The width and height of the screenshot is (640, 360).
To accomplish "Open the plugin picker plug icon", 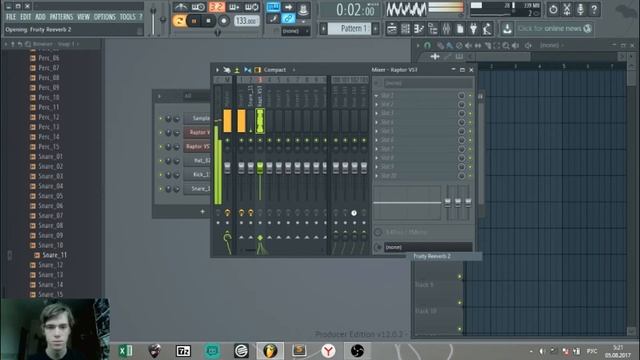I will (x=473, y=29).
